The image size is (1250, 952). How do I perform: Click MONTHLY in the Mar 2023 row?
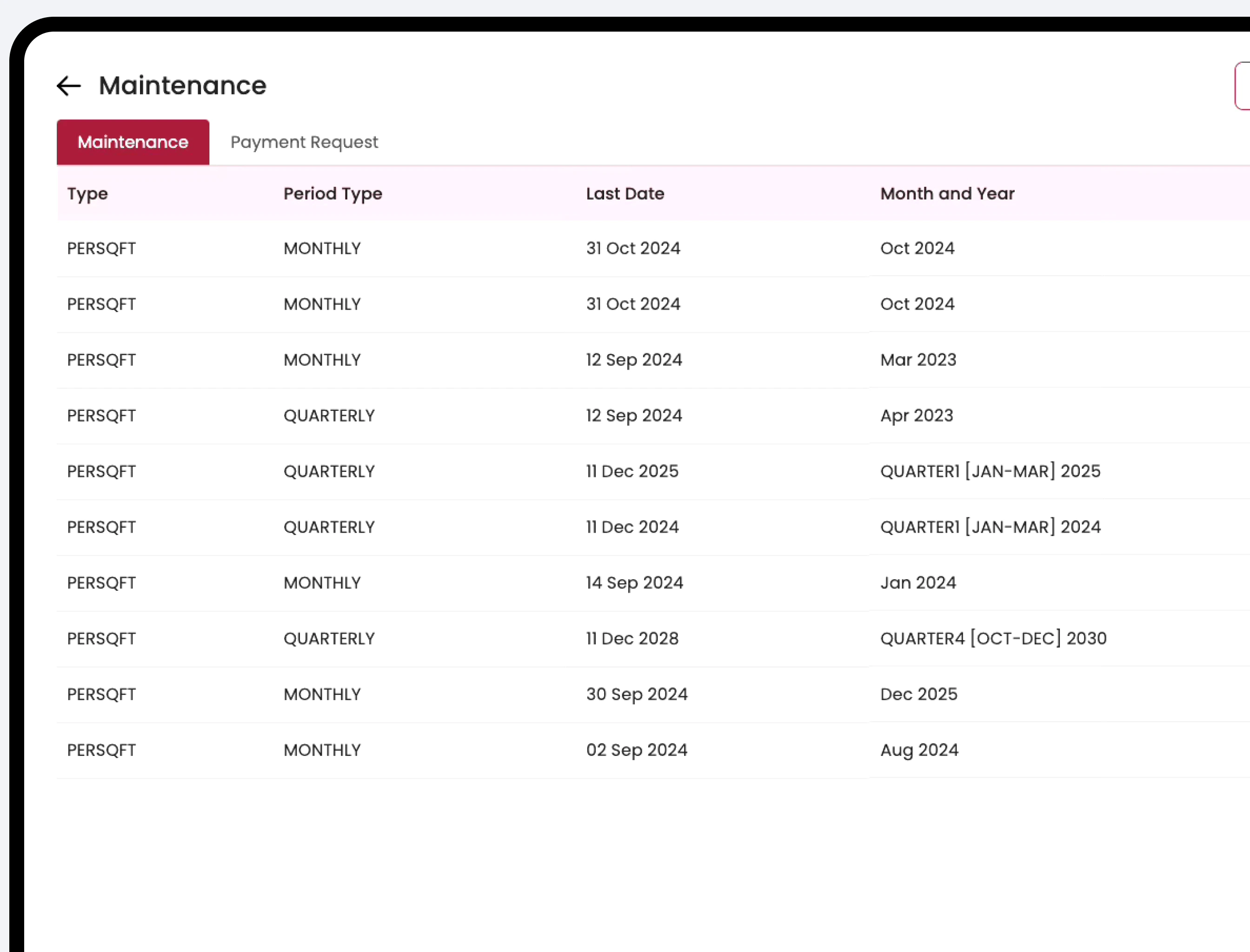coord(322,360)
